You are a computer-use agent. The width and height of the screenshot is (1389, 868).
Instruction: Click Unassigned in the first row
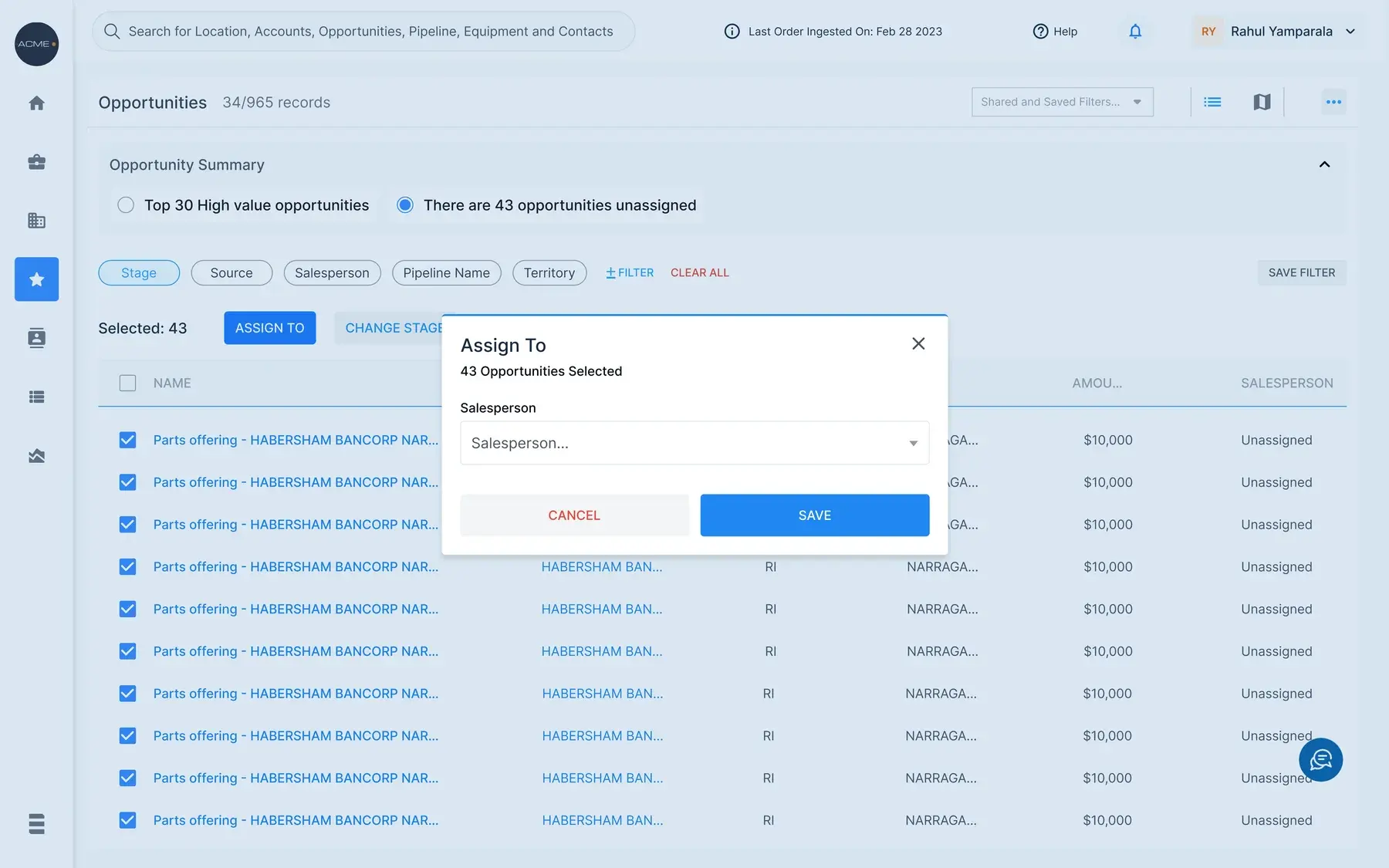point(1276,440)
